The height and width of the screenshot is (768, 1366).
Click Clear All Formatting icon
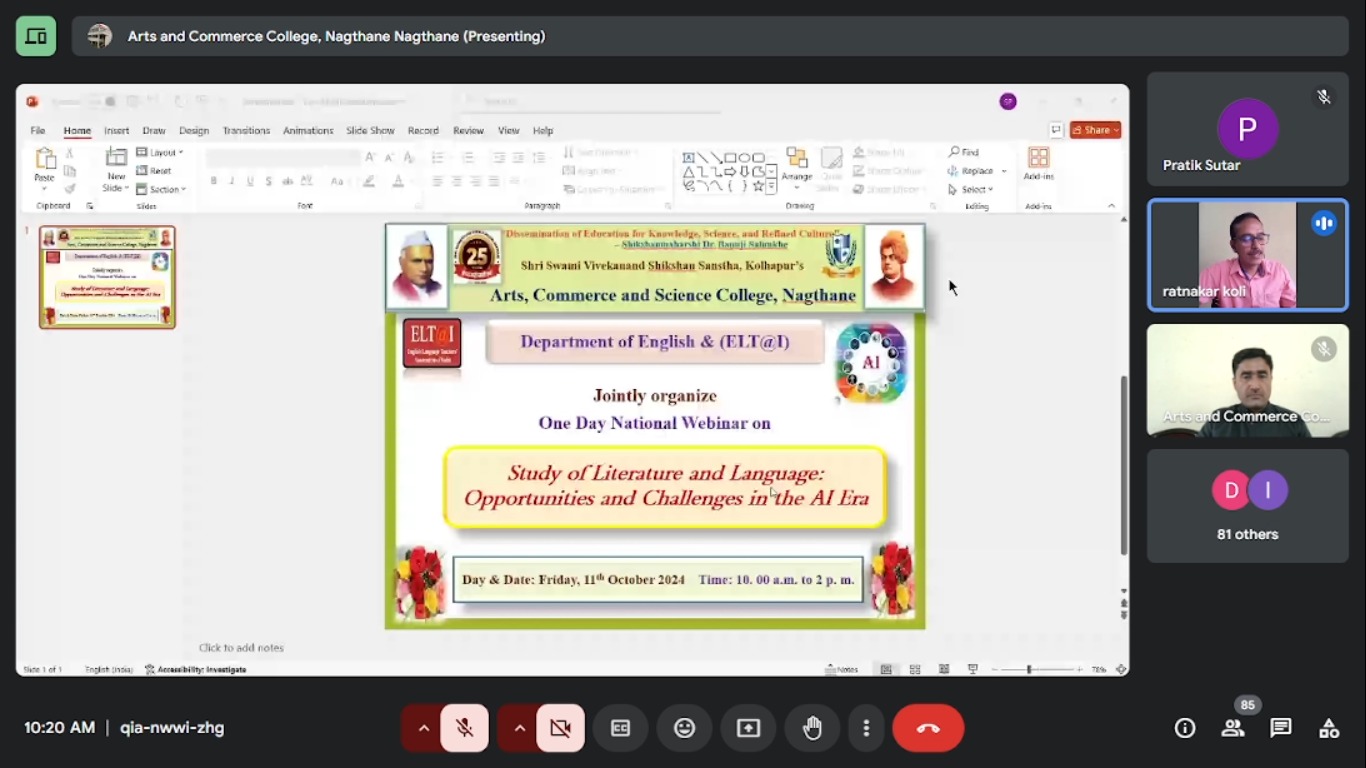click(408, 157)
